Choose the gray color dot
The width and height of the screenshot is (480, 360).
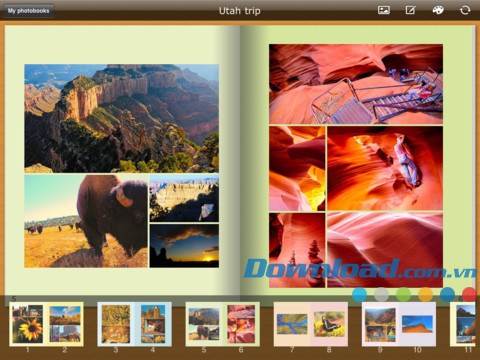(x=381, y=294)
